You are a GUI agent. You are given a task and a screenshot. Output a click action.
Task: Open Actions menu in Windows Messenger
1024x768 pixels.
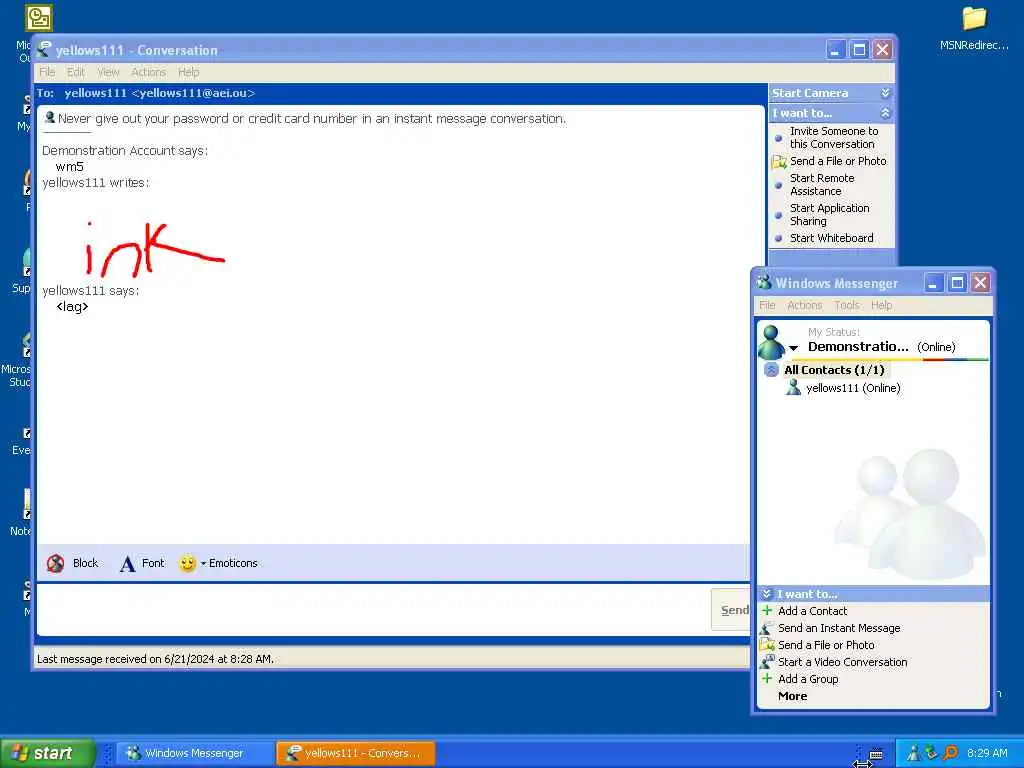pos(805,305)
